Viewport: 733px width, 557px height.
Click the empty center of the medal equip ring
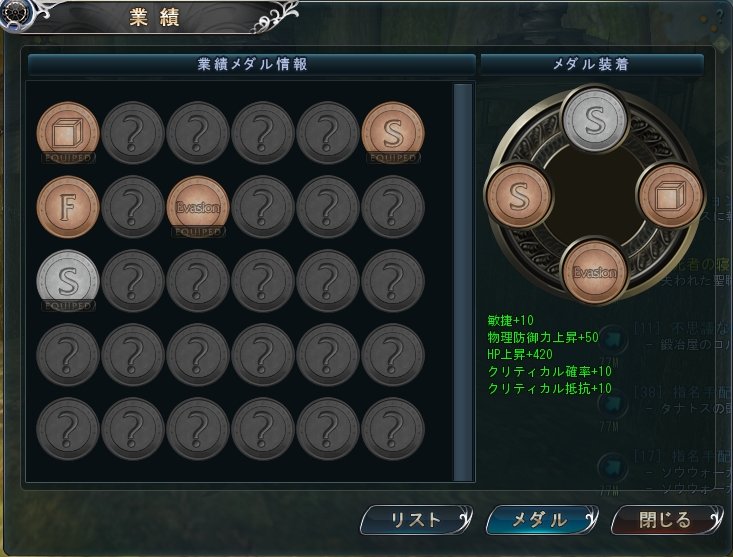pyautogui.click(x=595, y=196)
